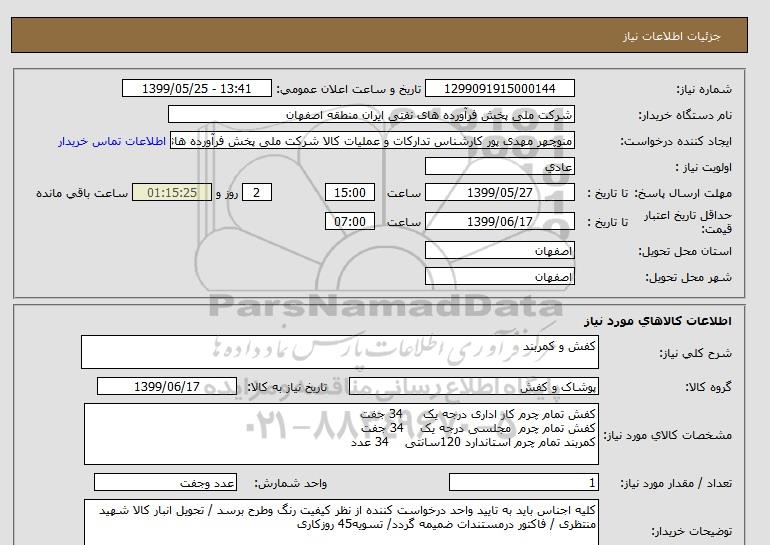Image resolution: width=770 pixels, height=545 pixels.
Task: Click the specification line کمربند تمام چرم استاندارد
Action: [473, 442]
